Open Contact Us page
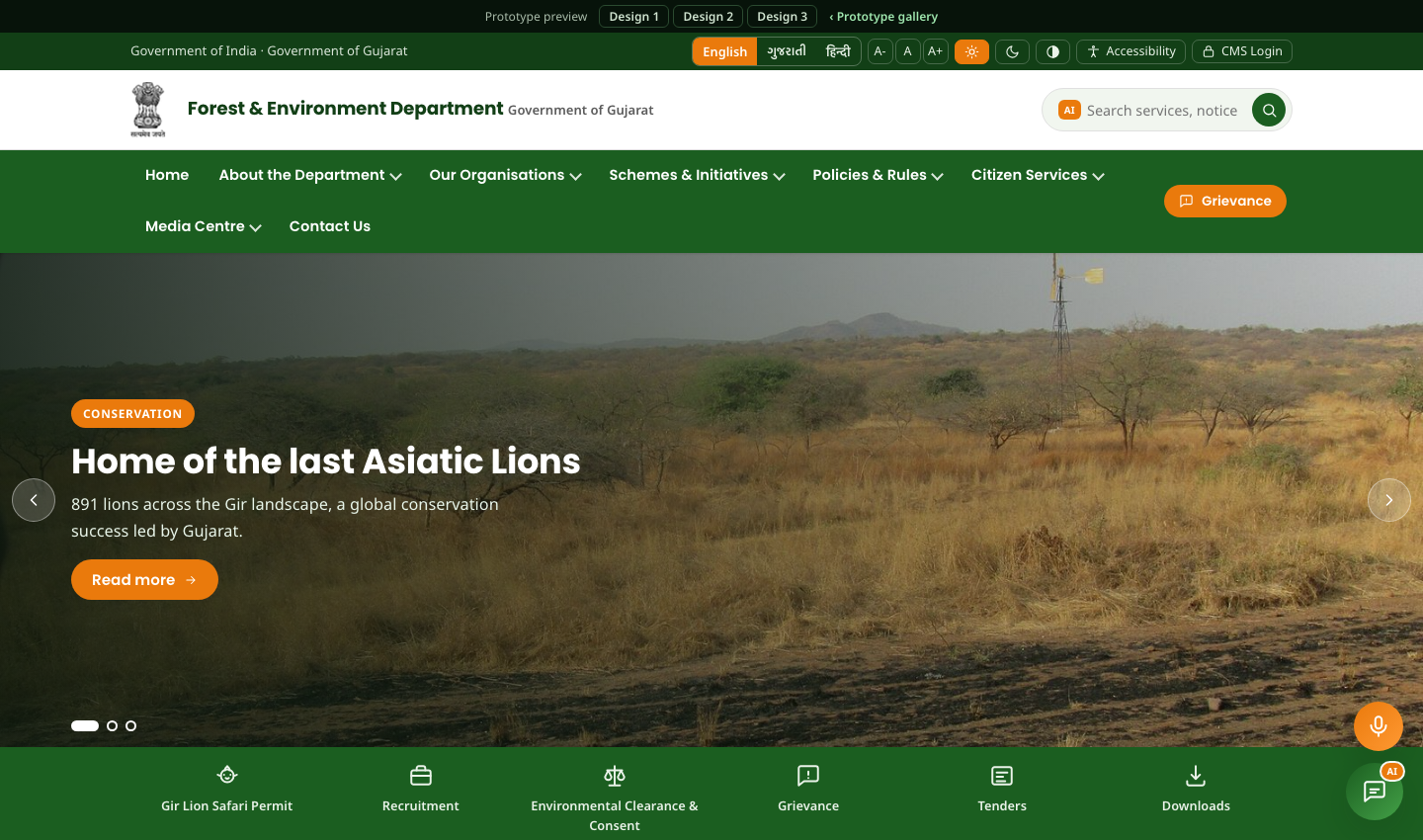 click(x=330, y=226)
